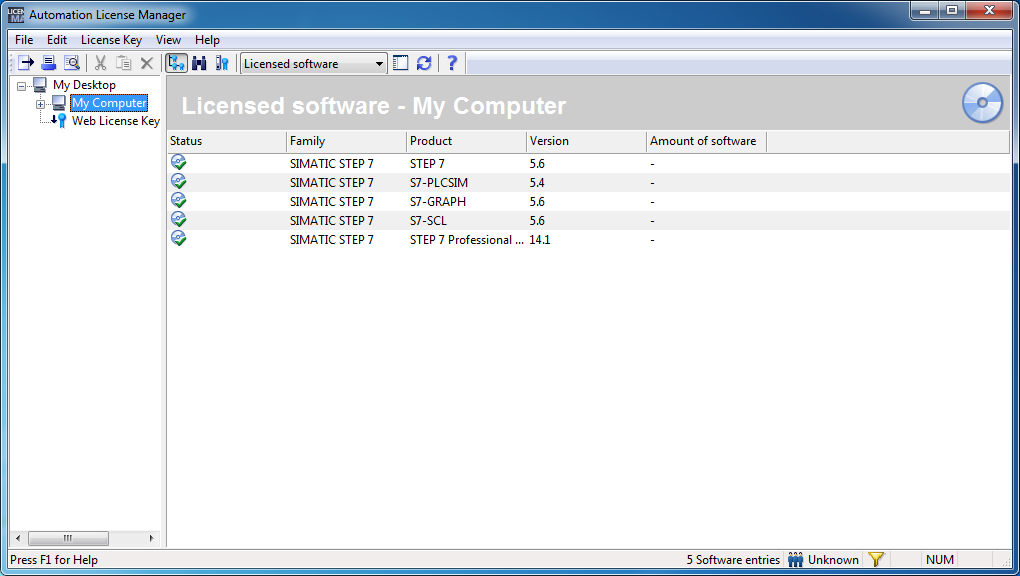Open the Licensed software view dropdown
Image resolution: width=1020 pixels, height=576 pixels.
314,64
